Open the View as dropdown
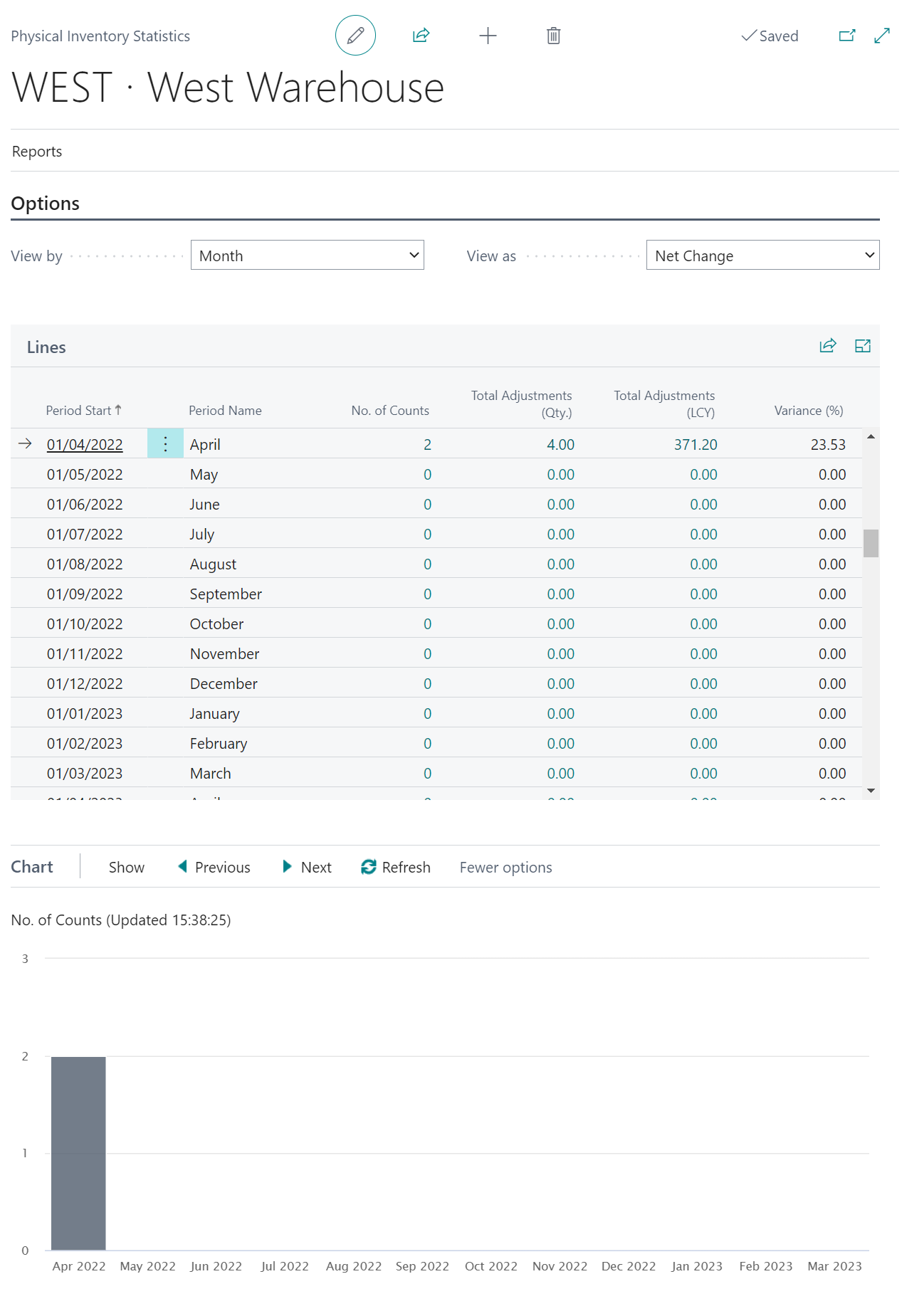This screenshot has height=1316, width=902. coord(762,256)
